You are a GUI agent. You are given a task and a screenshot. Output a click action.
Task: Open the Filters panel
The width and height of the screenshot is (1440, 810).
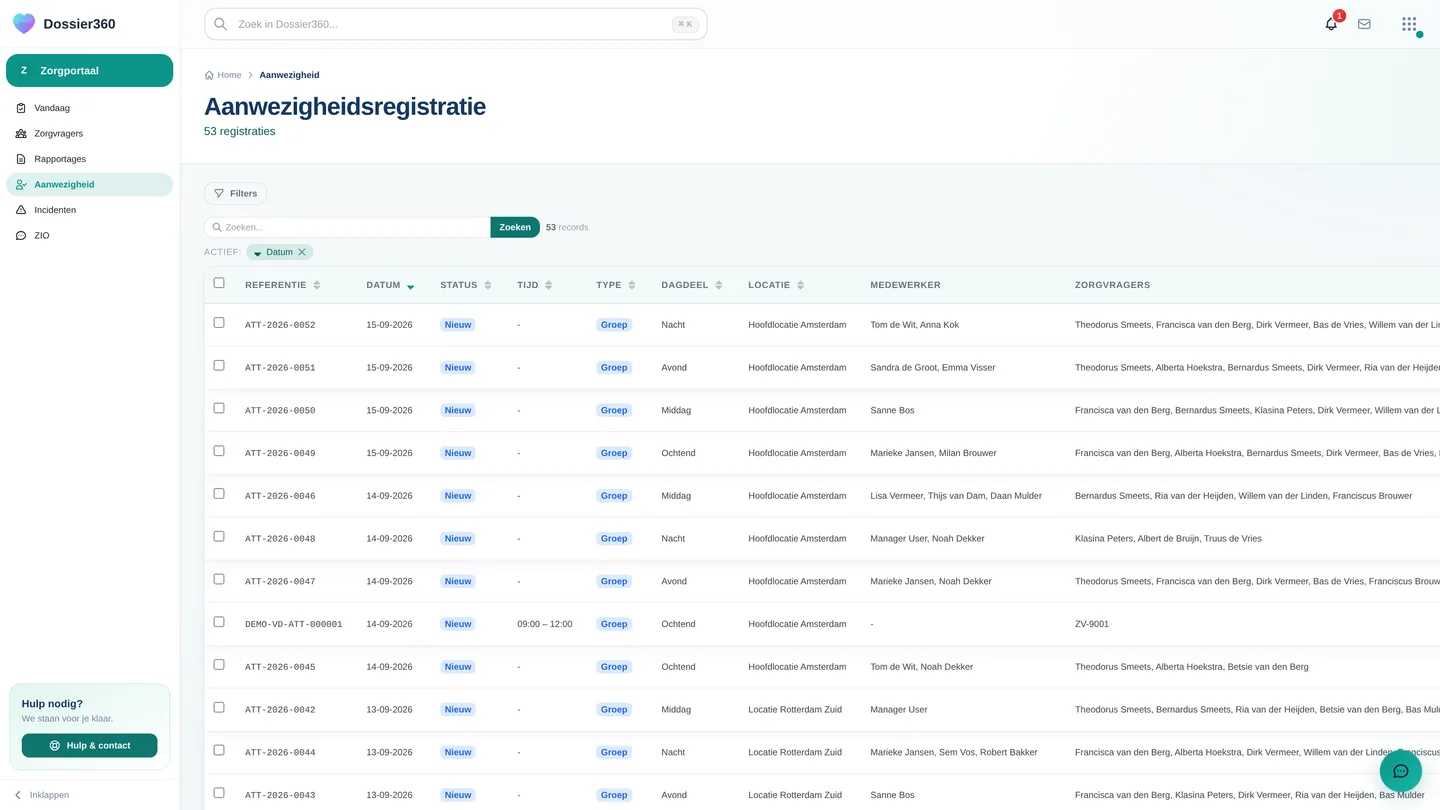click(235, 193)
